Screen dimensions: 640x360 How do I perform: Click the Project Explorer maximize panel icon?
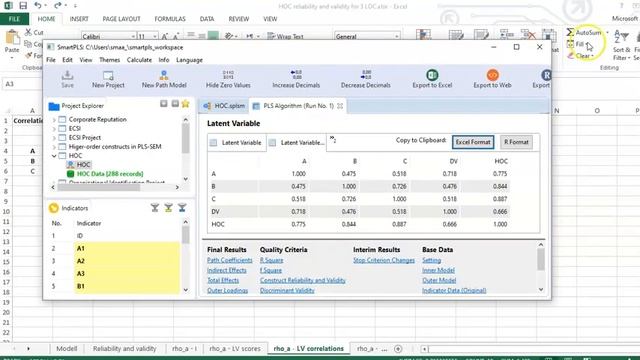click(175, 104)
